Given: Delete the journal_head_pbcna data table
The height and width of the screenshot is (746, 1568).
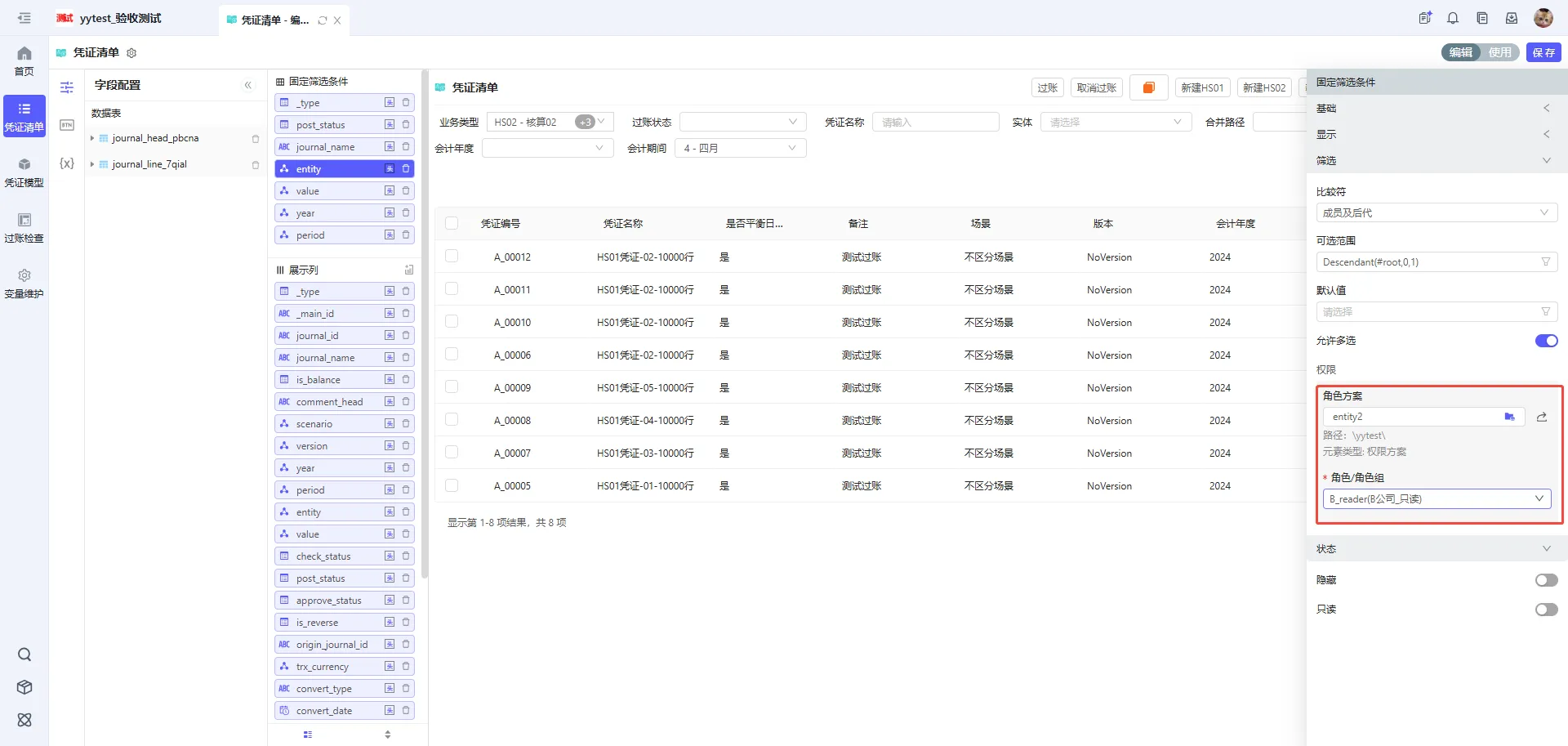Looking at the screenshot, I should [x=256, y=139].
